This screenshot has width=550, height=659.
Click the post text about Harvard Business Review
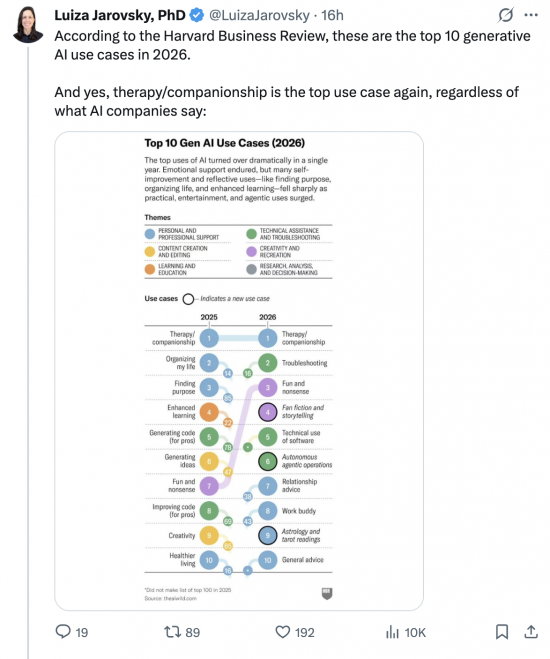(292, 45)
